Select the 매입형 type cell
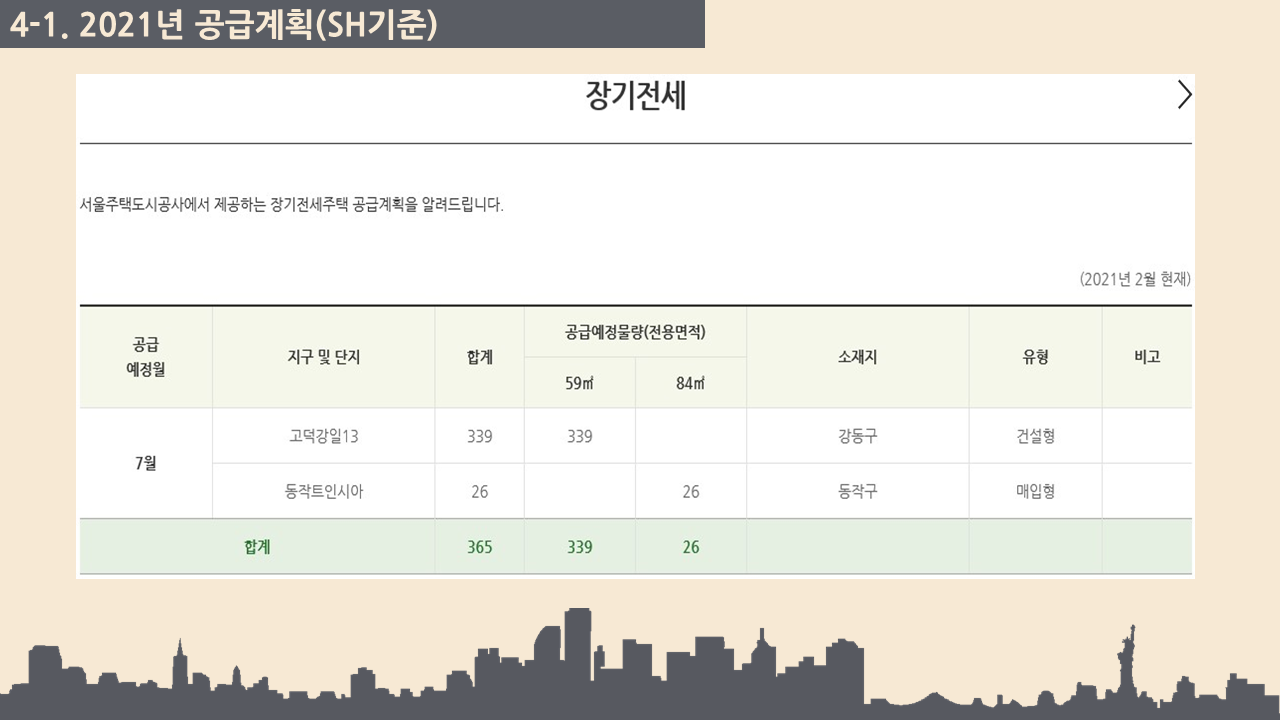Viewport: 1280px width, 720px height. 1035,491
